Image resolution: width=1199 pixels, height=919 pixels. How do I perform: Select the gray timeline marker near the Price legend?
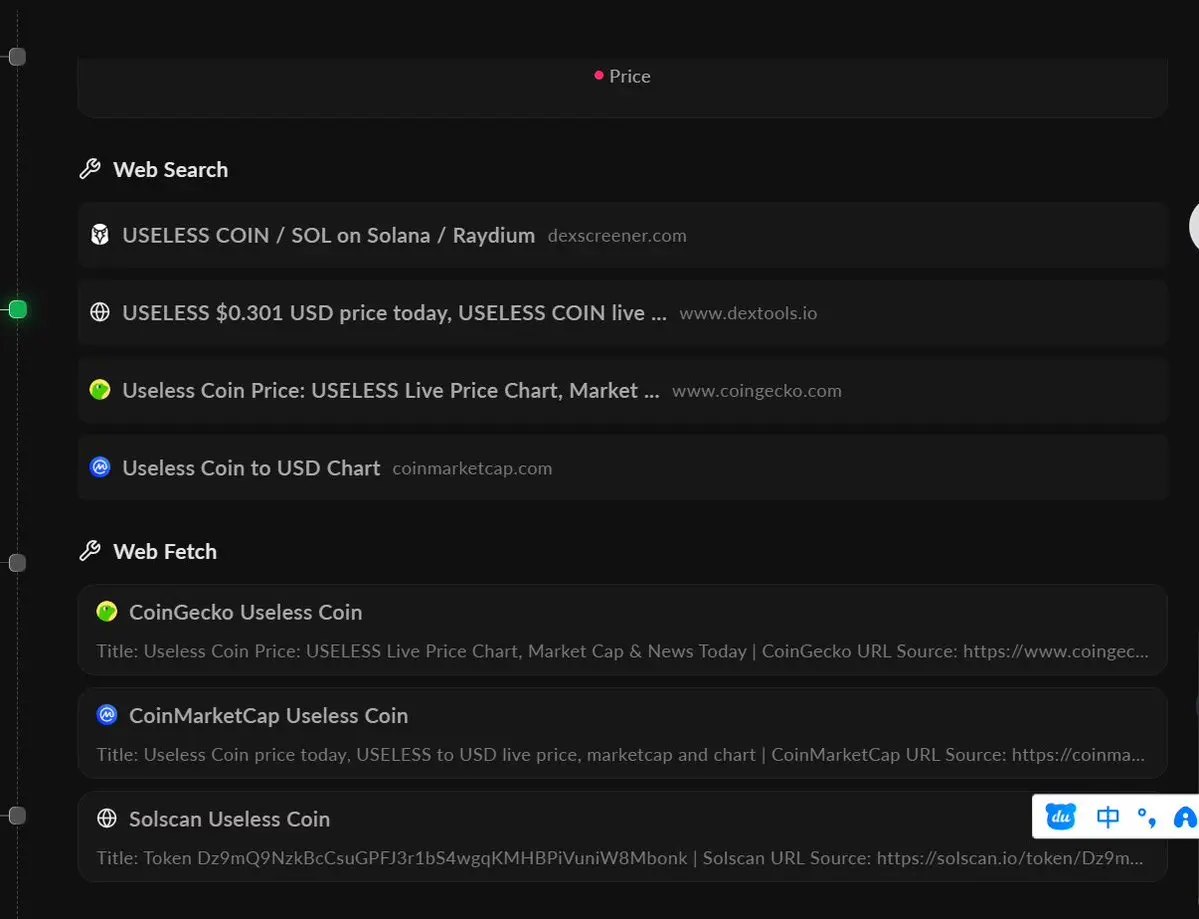coord(17,57)
